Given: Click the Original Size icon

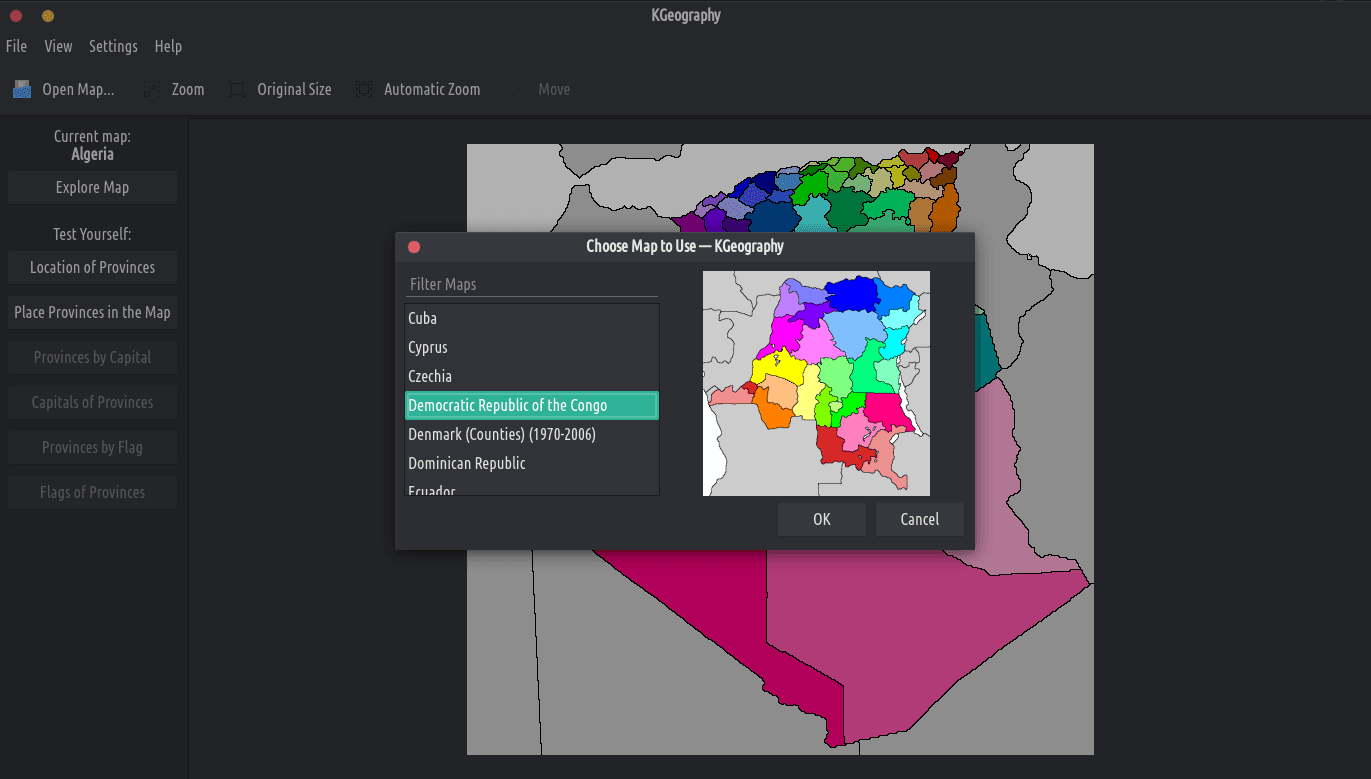Looking at the screenshot, I should (237, 90).
